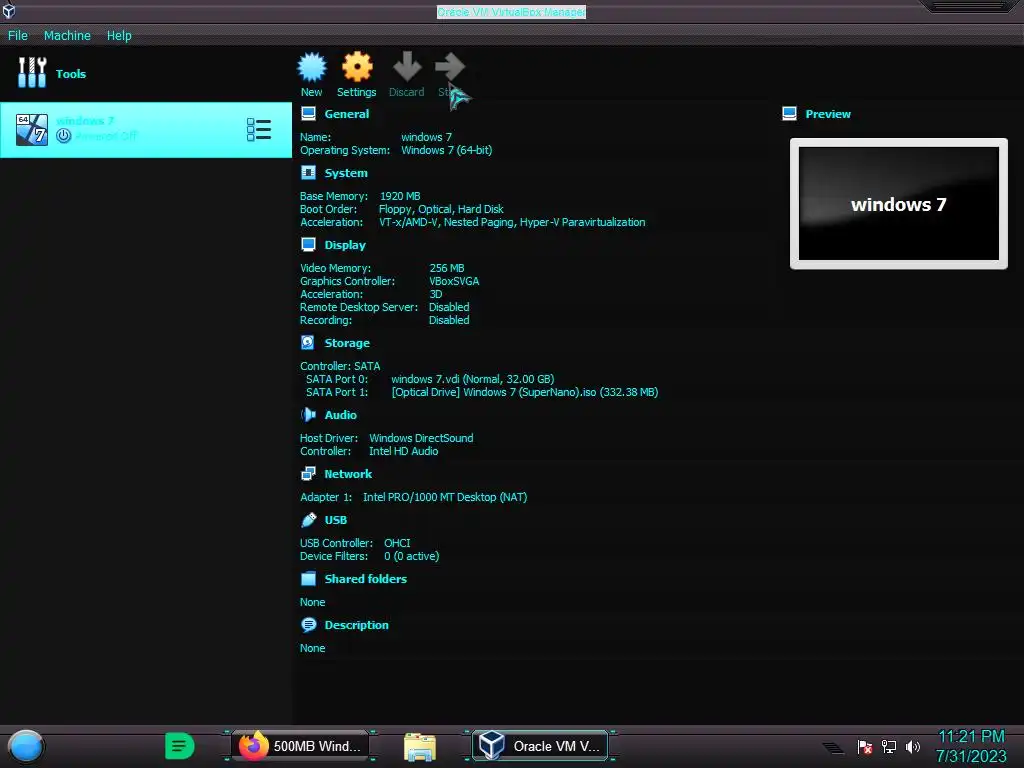Click the USB section plug icon
Screen dimensions: 1024x768
pyautogui.click(x=308, y=519)
